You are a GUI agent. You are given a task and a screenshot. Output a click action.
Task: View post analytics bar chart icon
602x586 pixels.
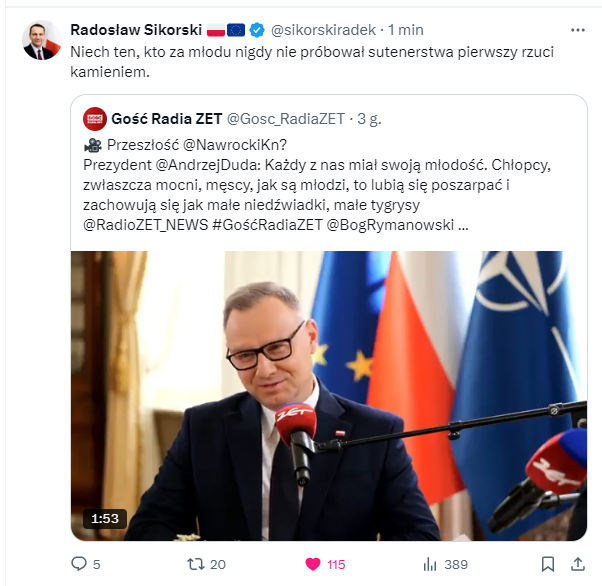[430, 564]
